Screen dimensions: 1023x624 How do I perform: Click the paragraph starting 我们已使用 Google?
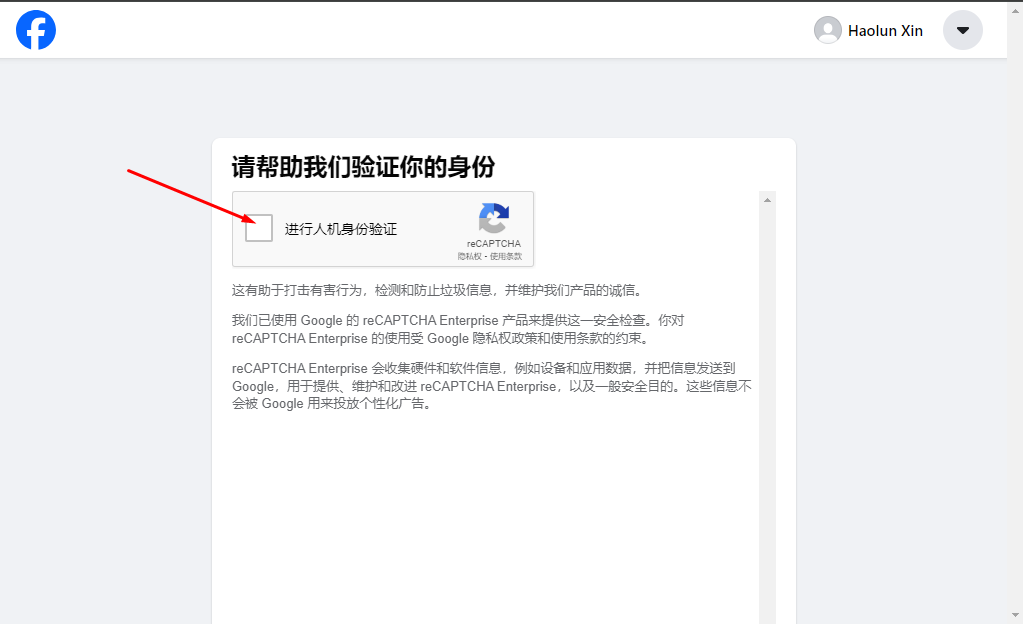(458, 330)
